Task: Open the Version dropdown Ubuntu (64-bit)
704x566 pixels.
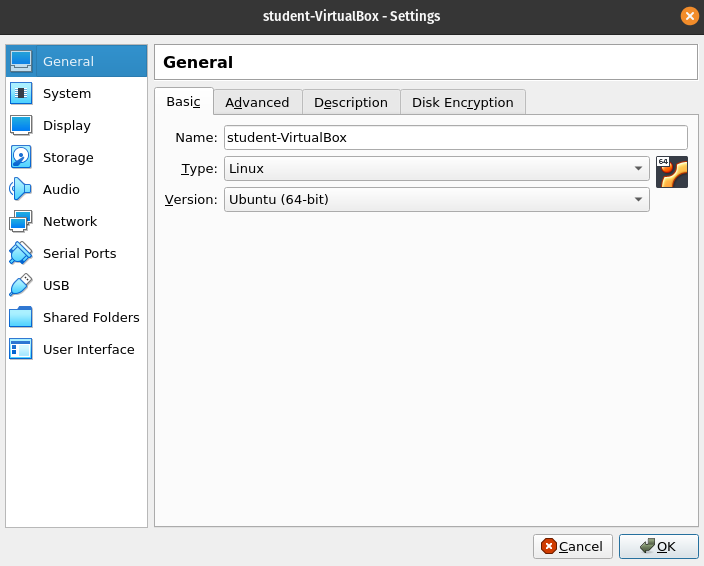Action: (436, 200)
